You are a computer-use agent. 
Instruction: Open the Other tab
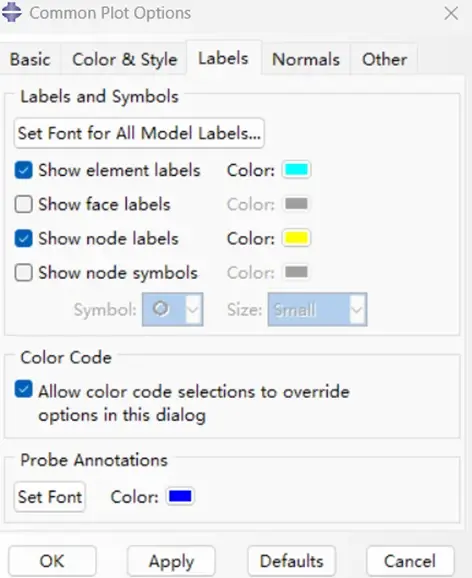pyautogui.click(x=384, y=59)
